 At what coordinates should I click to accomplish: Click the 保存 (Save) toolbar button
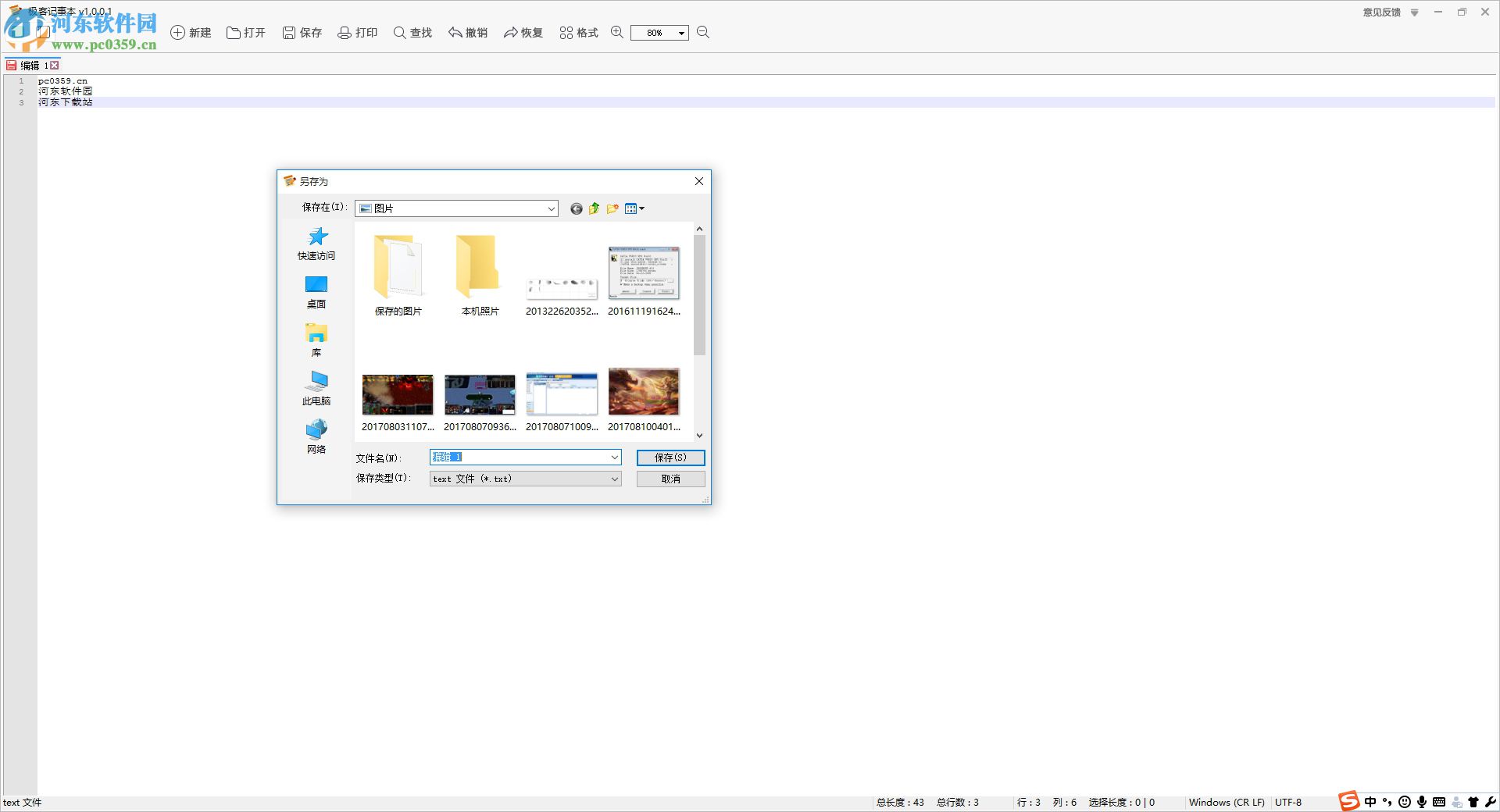302,33
